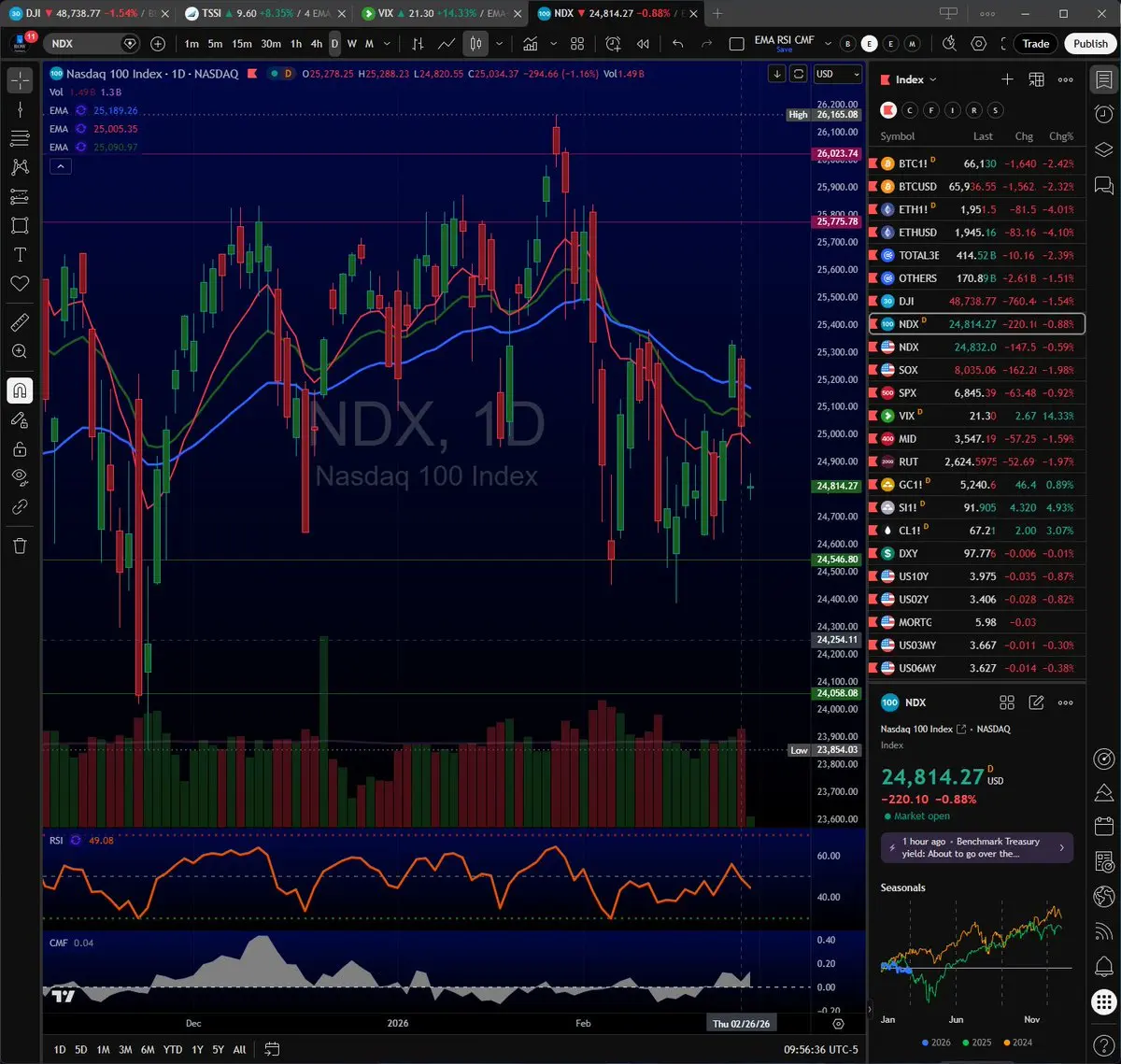The height and width of the screenshot is (1064, 1121).
Task: Open watchlist advanced view table icon
Action: point(1036,80)
